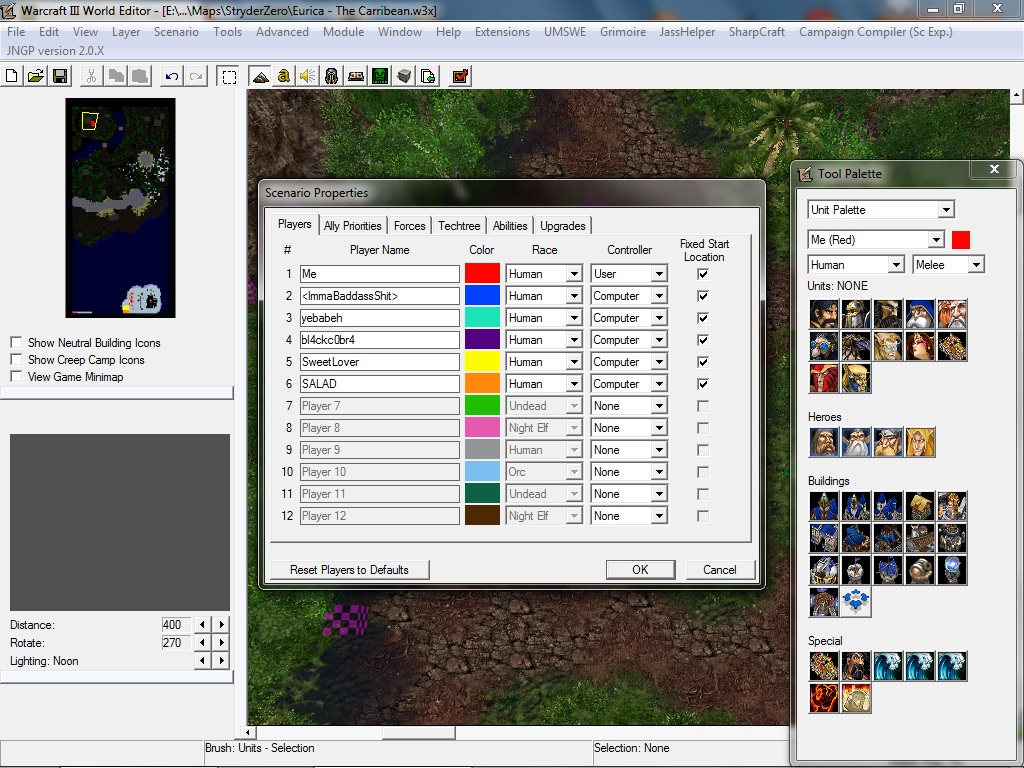Click the Undo arrow in toolbar

[172, 76]
